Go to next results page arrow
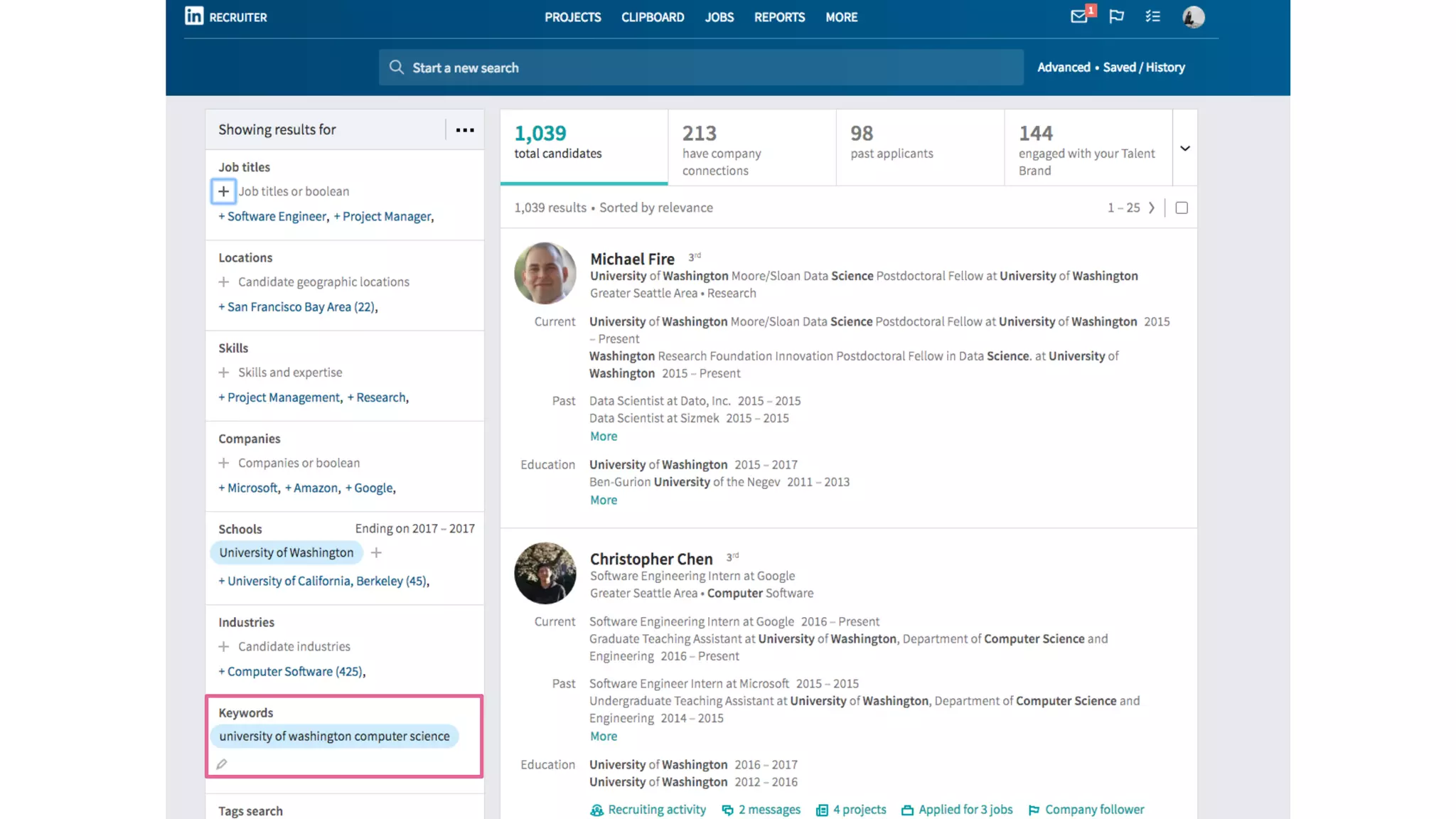The width and height of the screenshot is (1456, 819). (1152, 208)
